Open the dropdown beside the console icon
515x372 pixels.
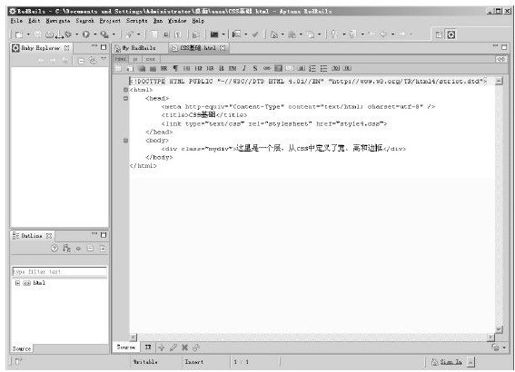coord(223,34)
